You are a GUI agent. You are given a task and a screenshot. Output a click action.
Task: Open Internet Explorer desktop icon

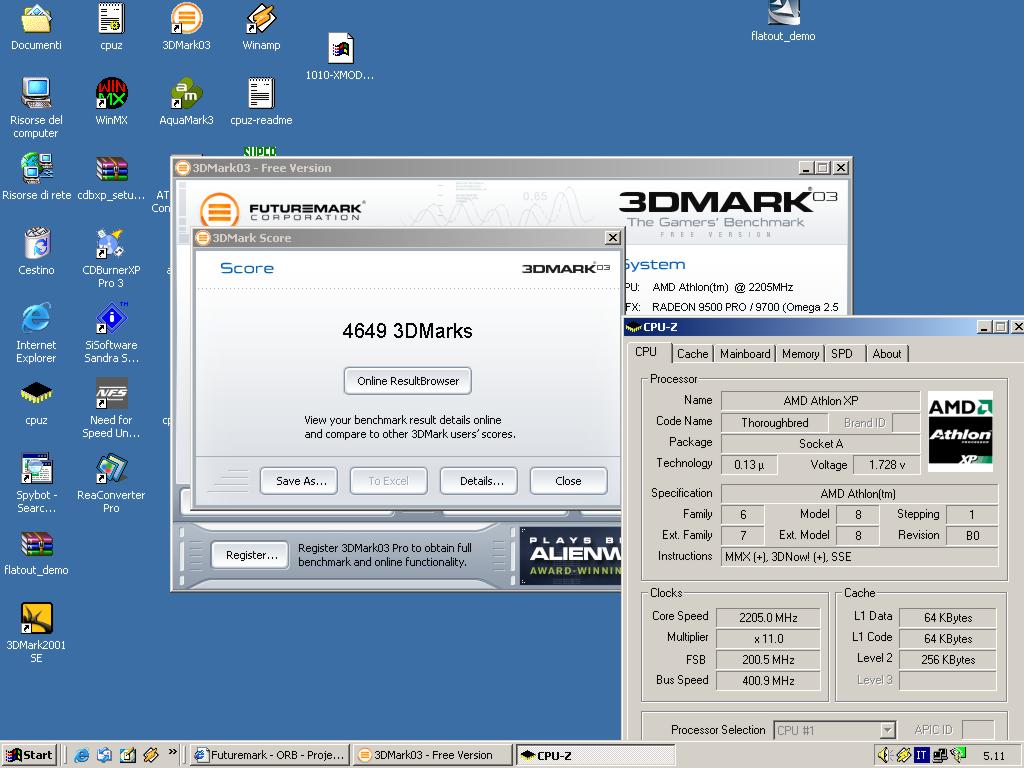[37, 318]
